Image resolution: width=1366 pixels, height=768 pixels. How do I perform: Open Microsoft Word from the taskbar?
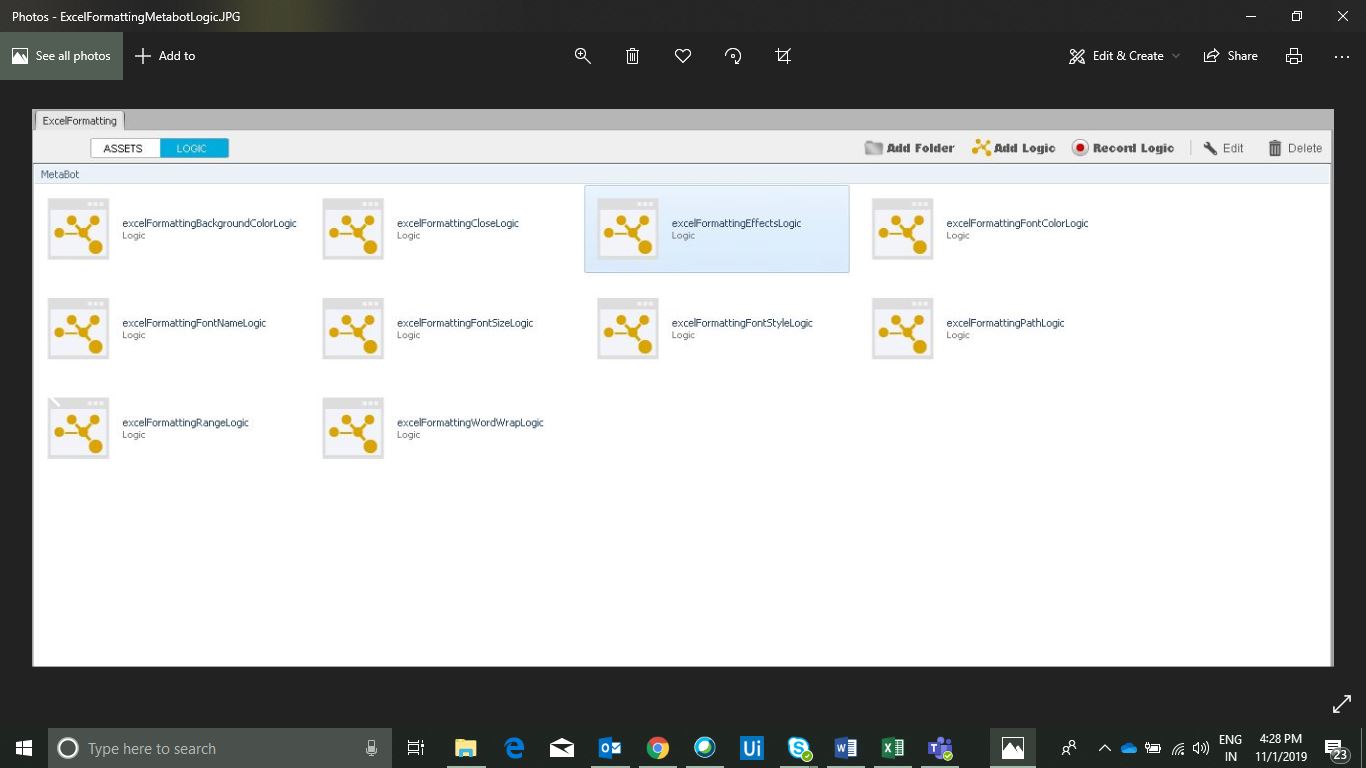[x=845, y=748]
